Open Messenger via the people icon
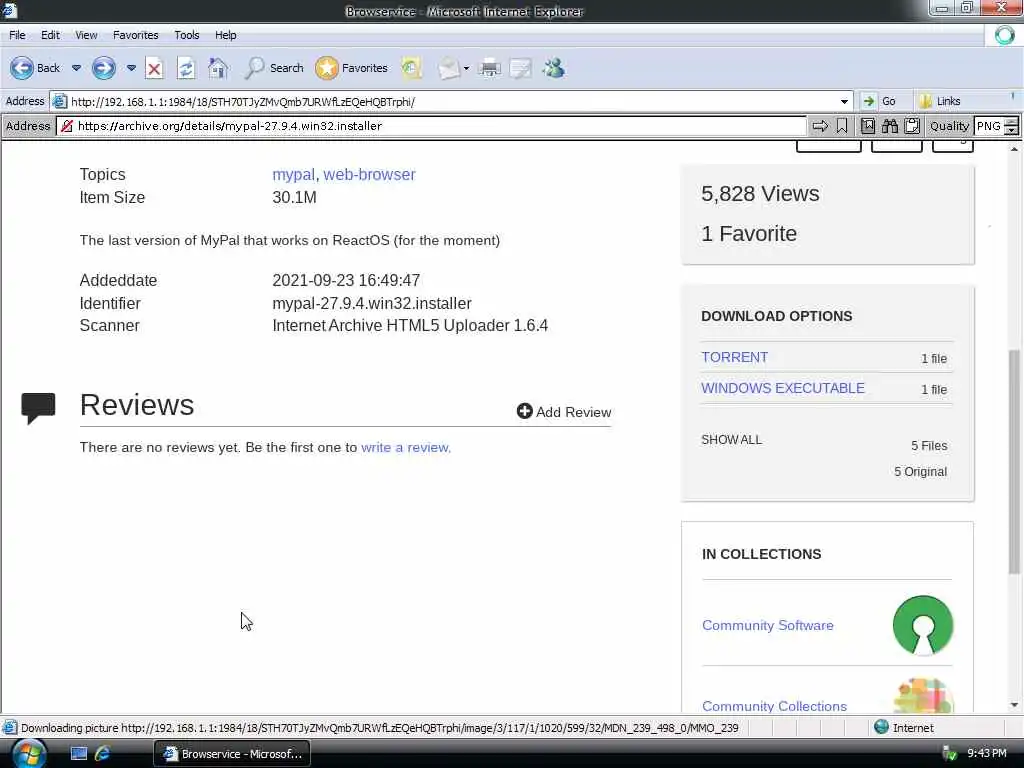1024x768 pixels. click(x=554, y=68)
